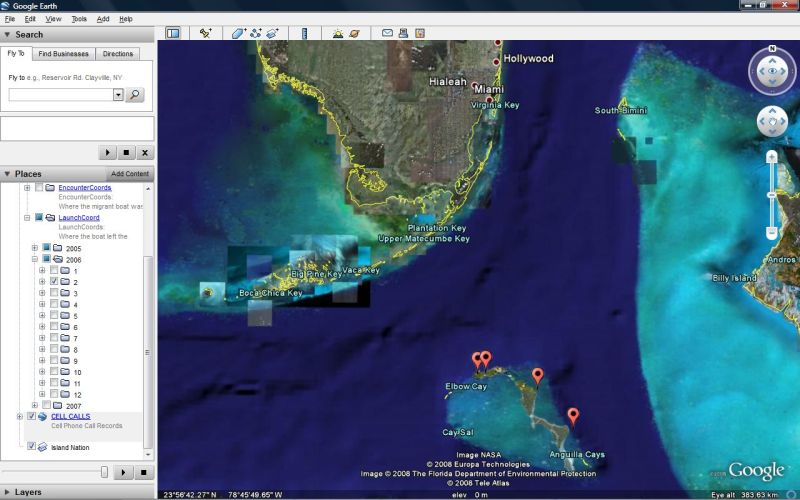Click the zoom in plus button on slider

(771, 156)
